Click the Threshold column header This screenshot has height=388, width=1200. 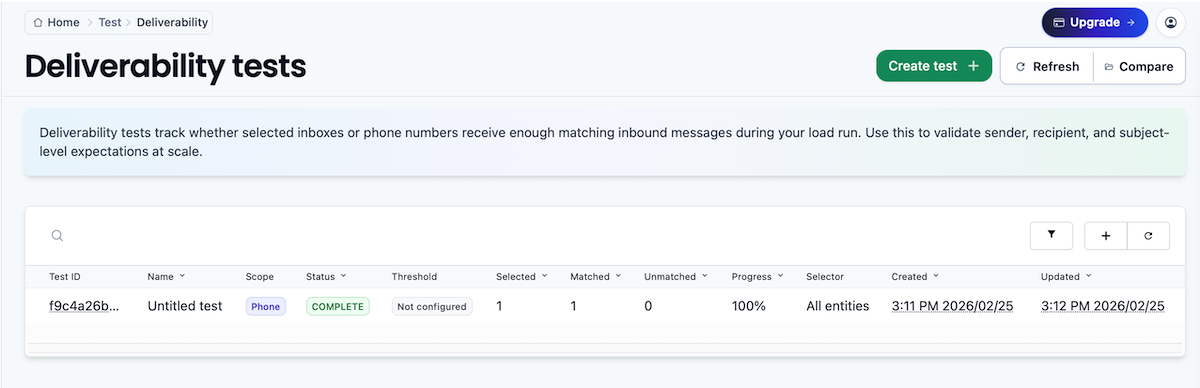coord(414,276)
